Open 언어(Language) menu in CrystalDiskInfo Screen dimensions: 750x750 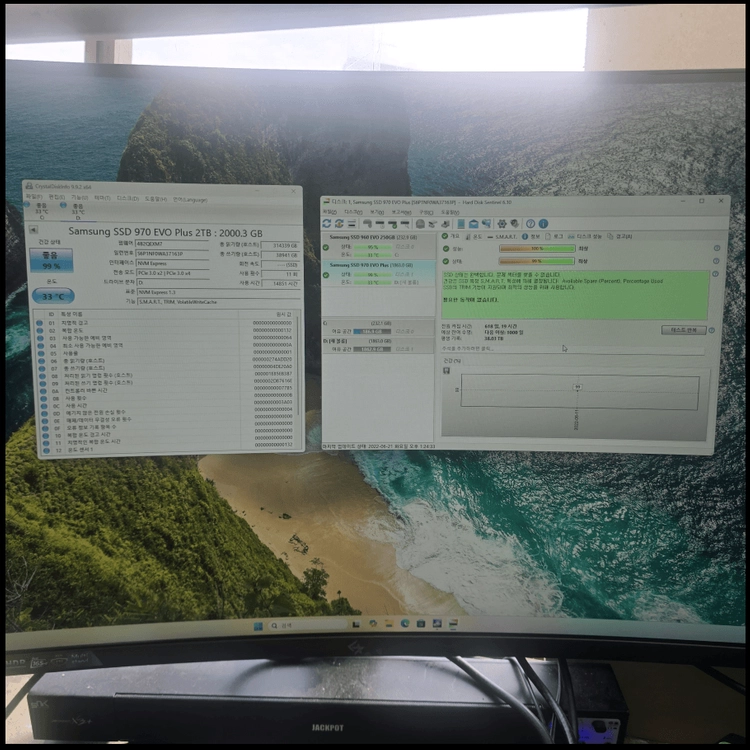coord(190,199)
